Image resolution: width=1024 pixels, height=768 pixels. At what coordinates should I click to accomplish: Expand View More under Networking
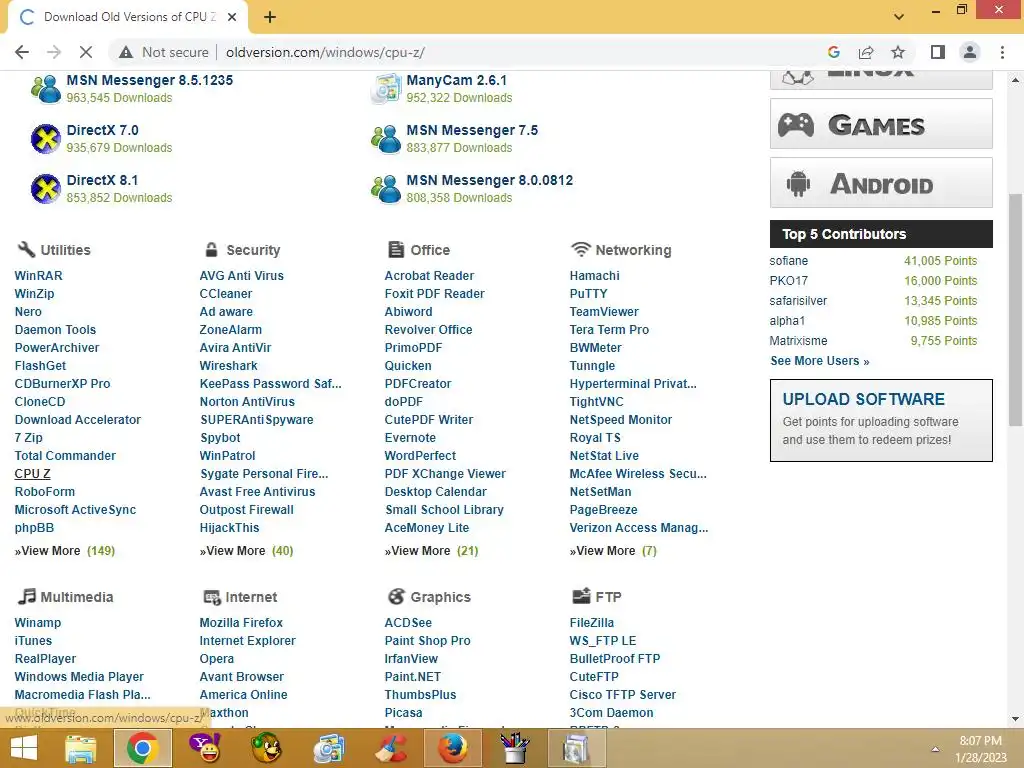613,551
